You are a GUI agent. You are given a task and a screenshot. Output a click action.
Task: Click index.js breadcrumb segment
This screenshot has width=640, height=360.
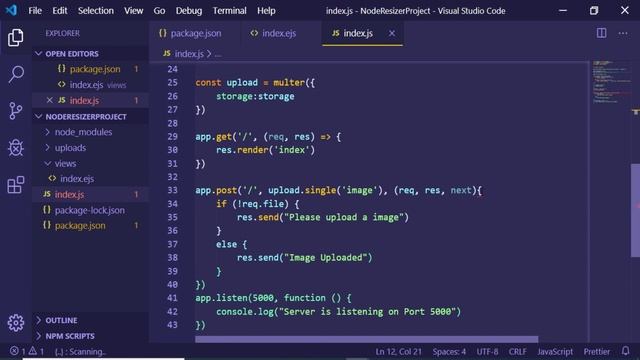pyautogui.click(x=189, y=54)
